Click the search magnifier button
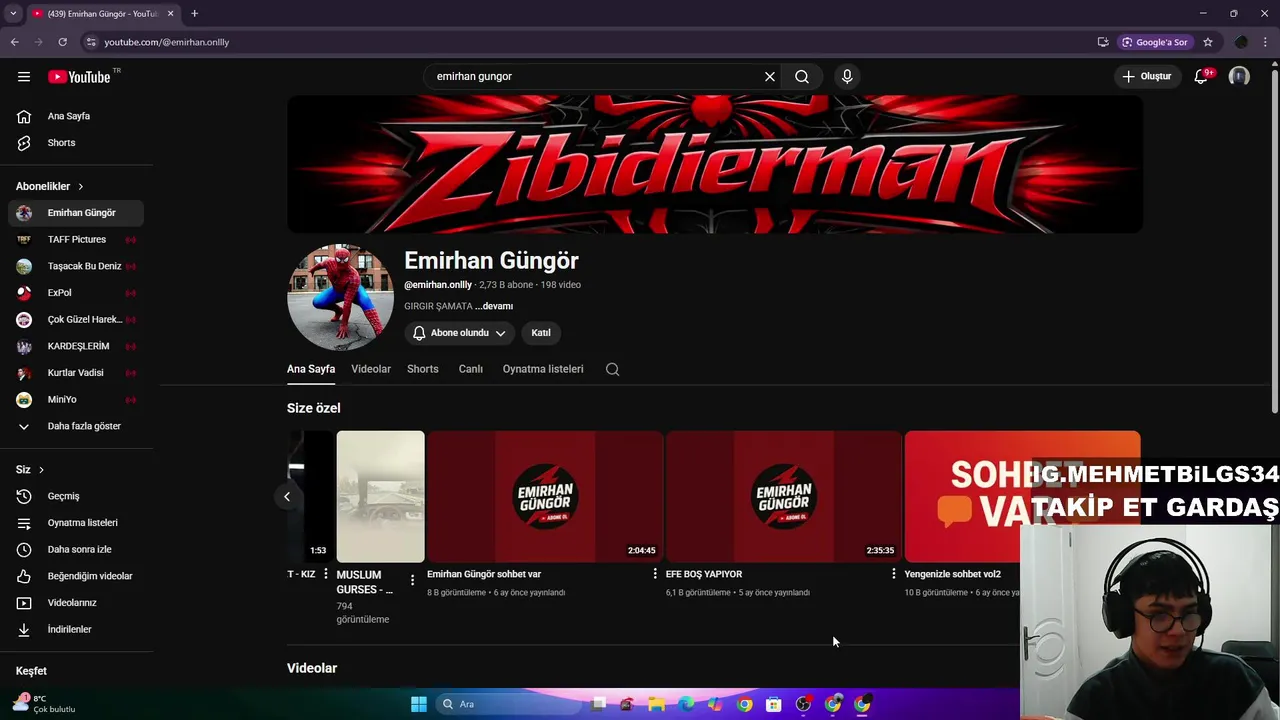Screen dimensions: 1280x720 coord(802,77)
